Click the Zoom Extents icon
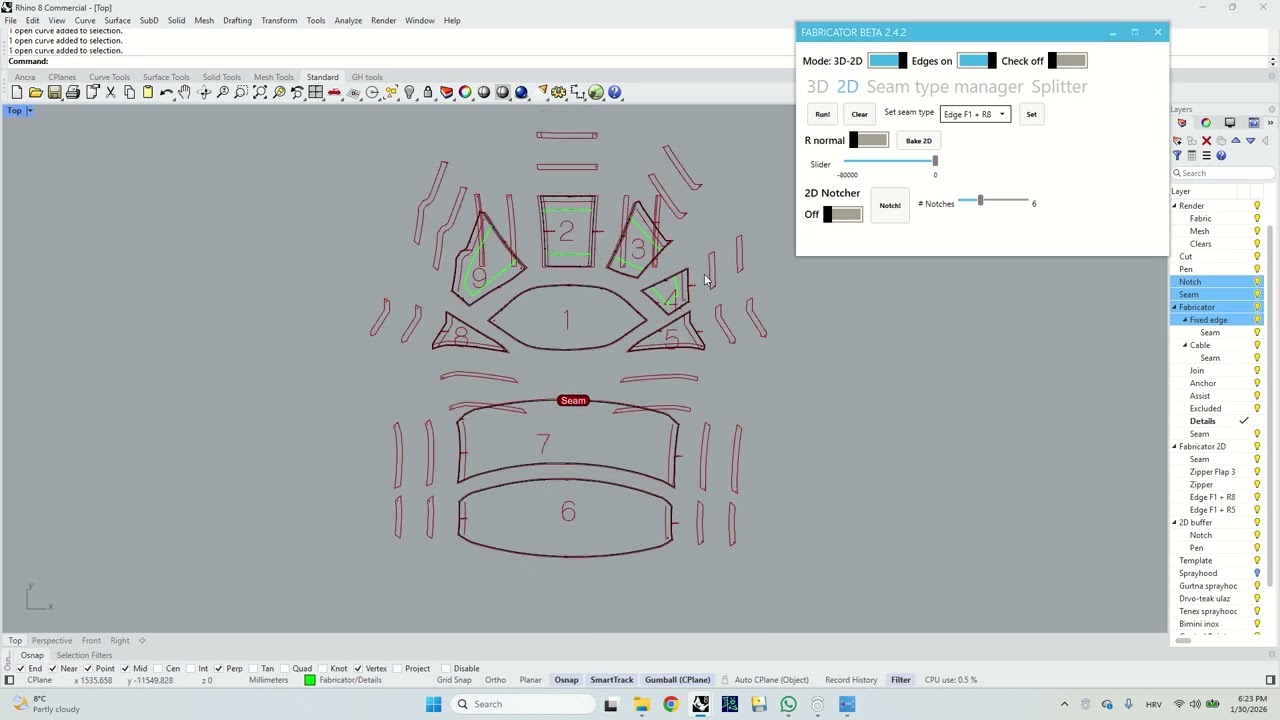This screenshot has width=1280, height=720. [x=260, y=92]
